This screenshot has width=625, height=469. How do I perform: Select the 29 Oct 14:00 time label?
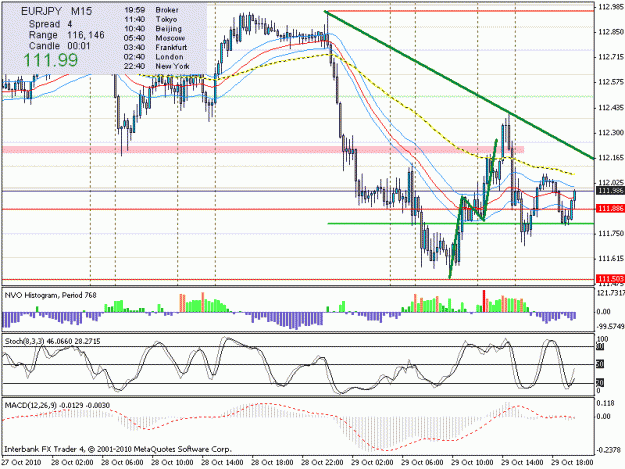coord(522,463)
